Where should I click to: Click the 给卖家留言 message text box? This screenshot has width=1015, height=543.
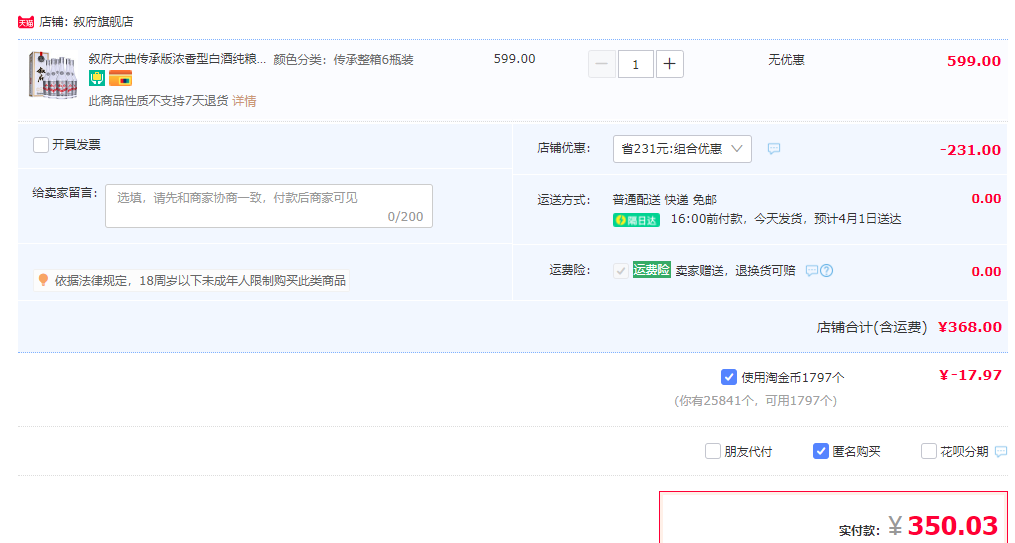point(269,206)
